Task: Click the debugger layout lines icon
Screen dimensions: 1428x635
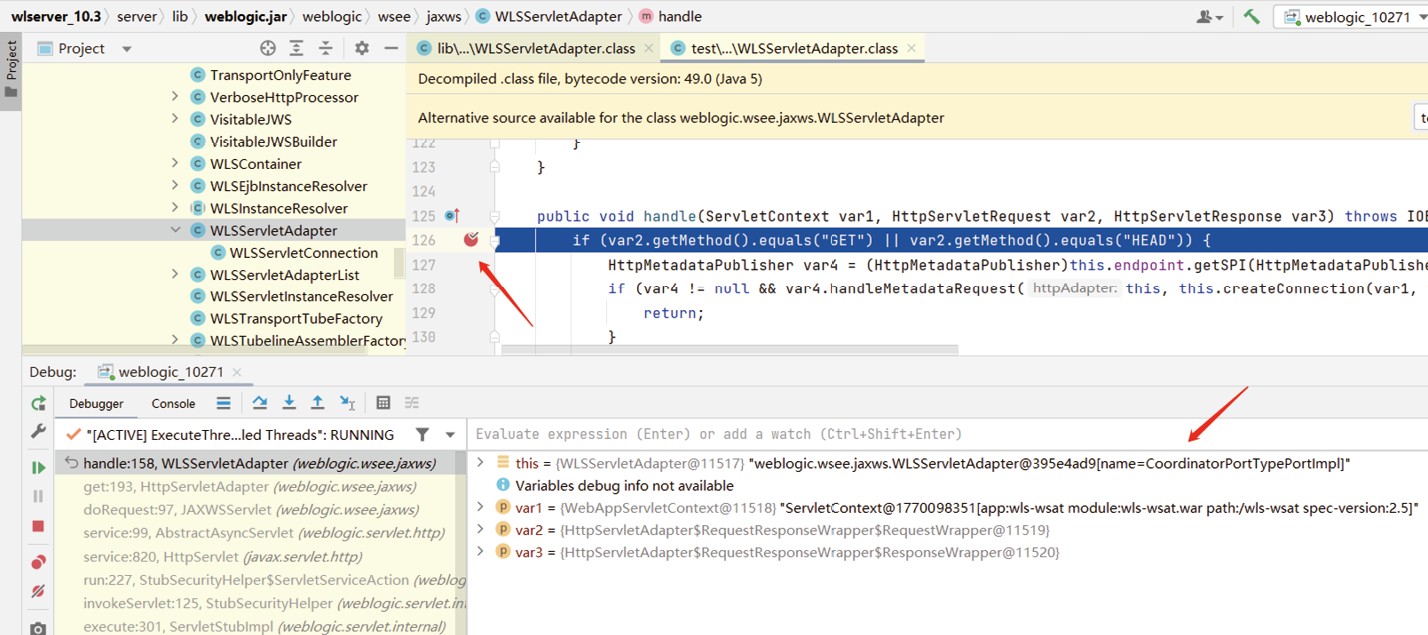Action: pos(223,403)
